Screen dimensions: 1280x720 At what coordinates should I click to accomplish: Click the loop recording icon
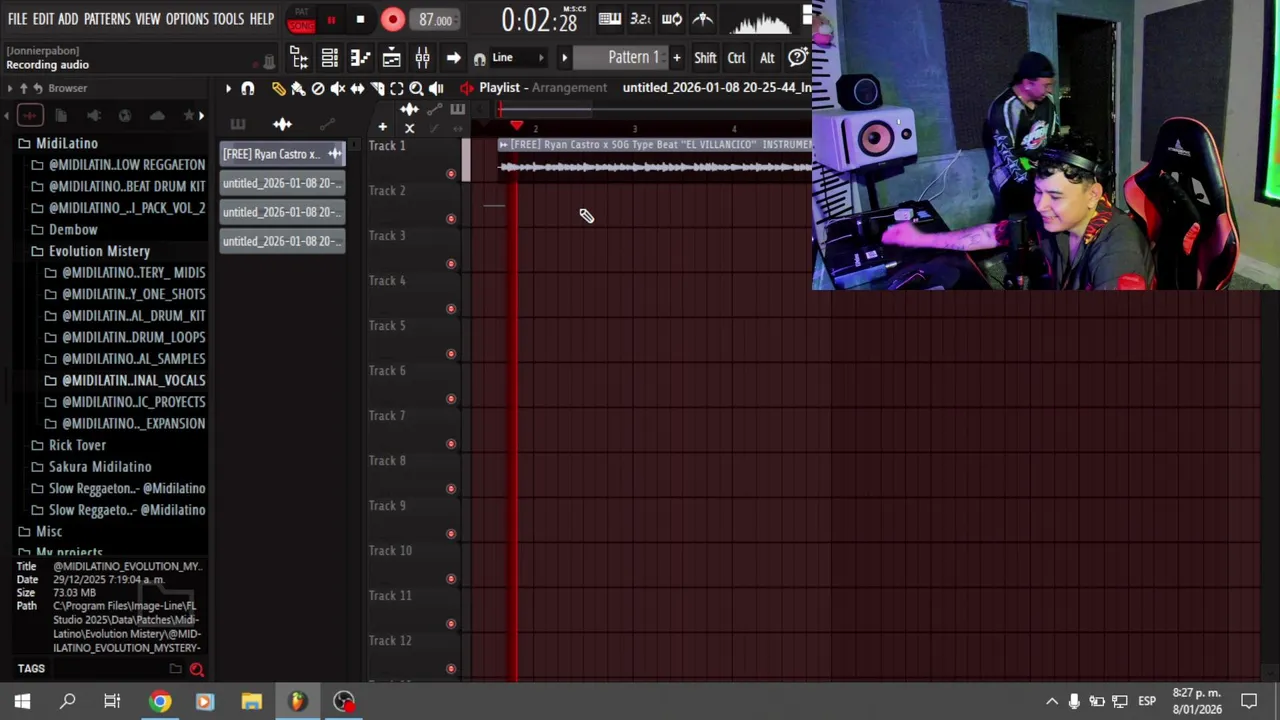click(x=672, y=19)
